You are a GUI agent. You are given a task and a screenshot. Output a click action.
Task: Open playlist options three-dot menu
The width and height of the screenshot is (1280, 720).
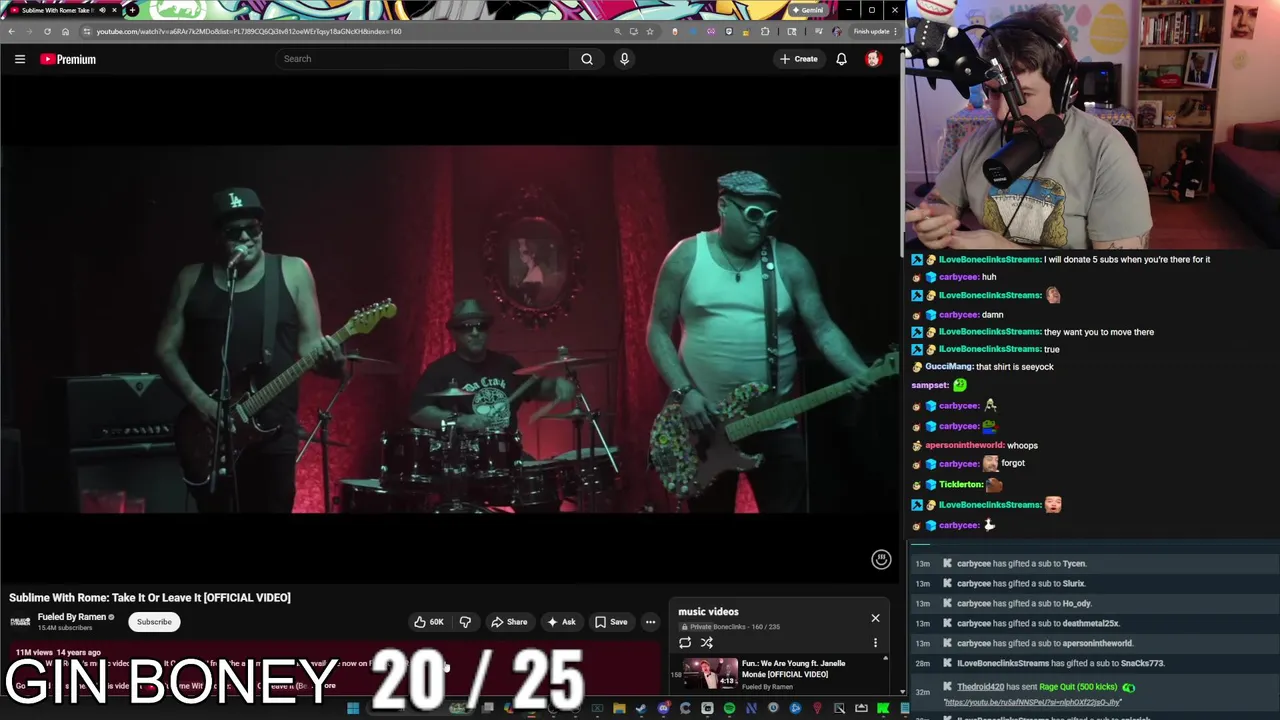875,643
